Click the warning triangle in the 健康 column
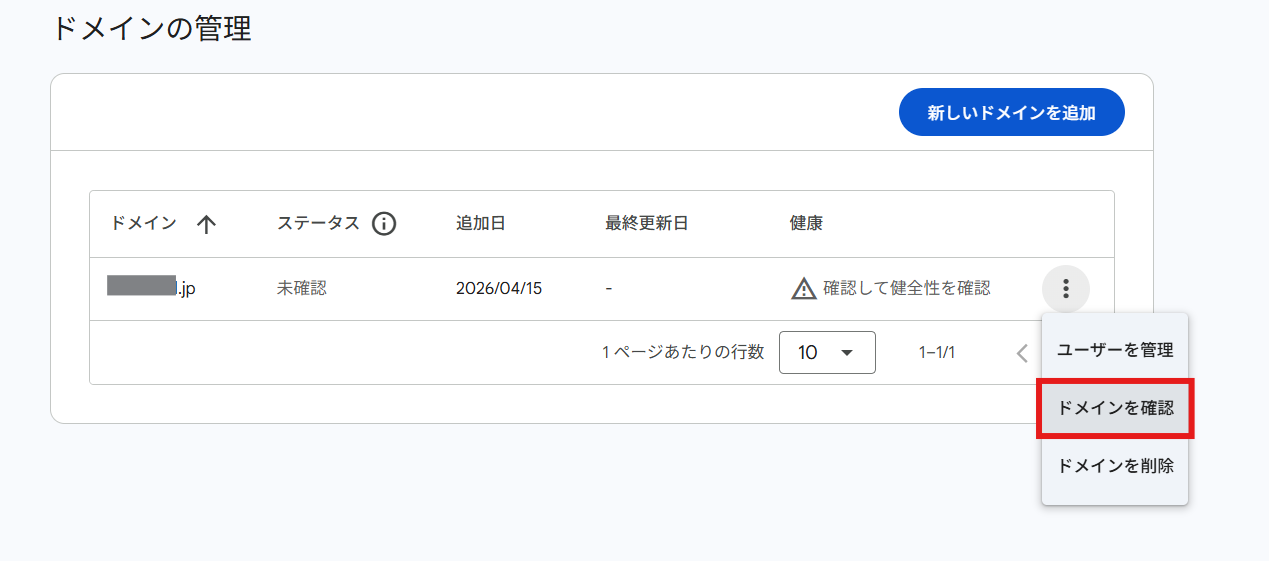This screenshot has width=1269, height=561. coord(804,289)
